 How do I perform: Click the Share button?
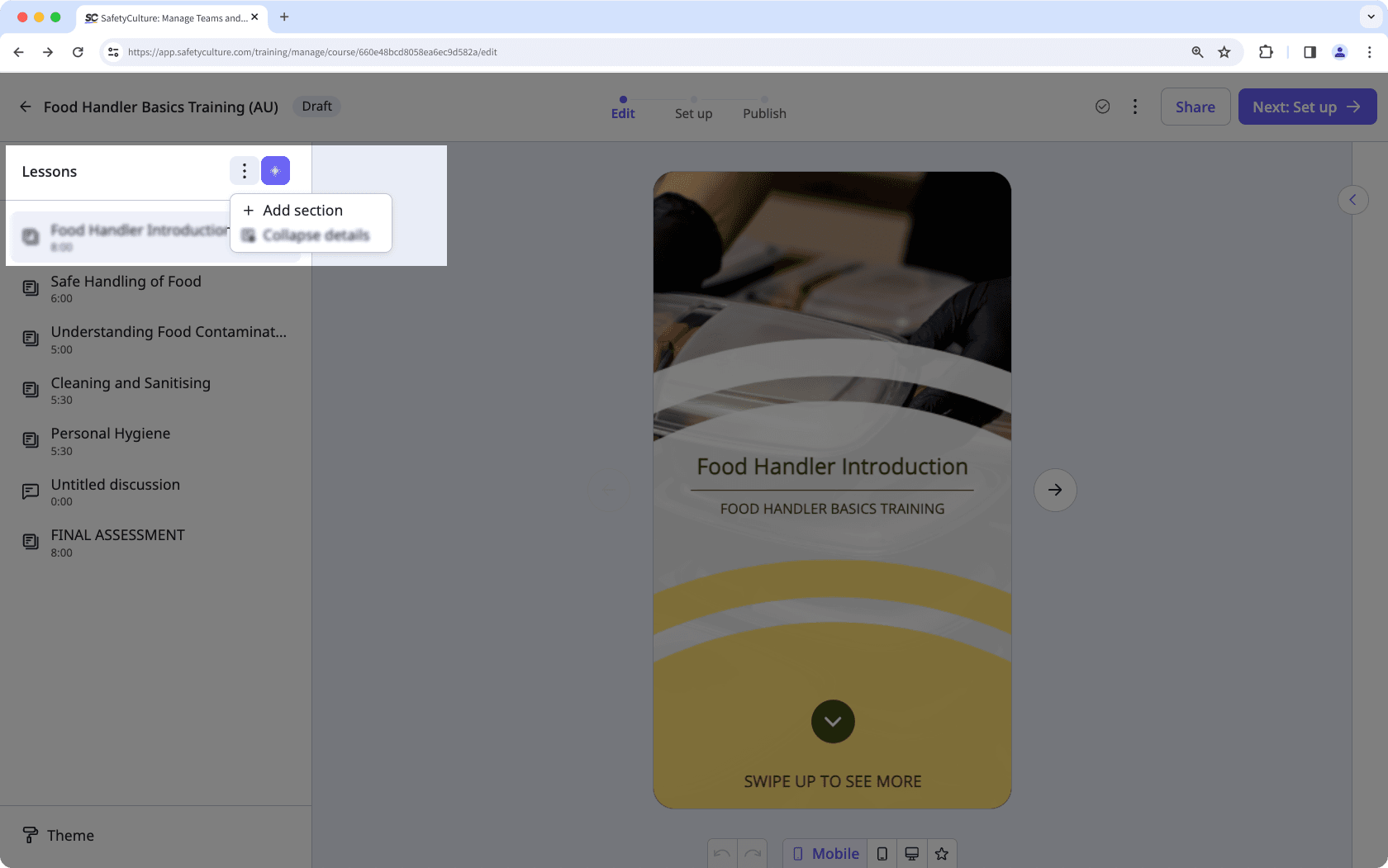[x=1195, y=107]
